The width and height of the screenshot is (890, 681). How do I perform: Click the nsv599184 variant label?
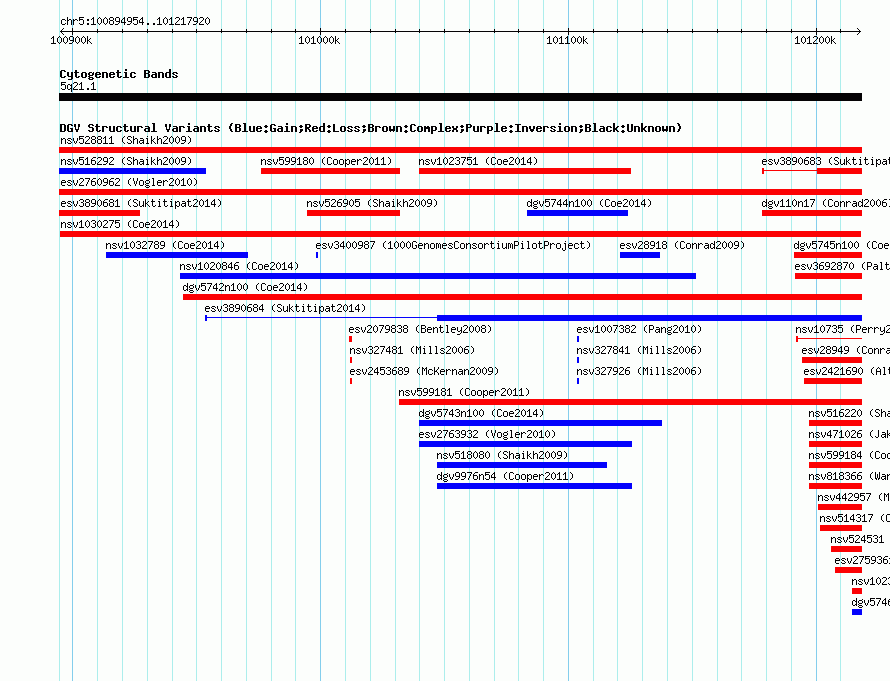849,455
